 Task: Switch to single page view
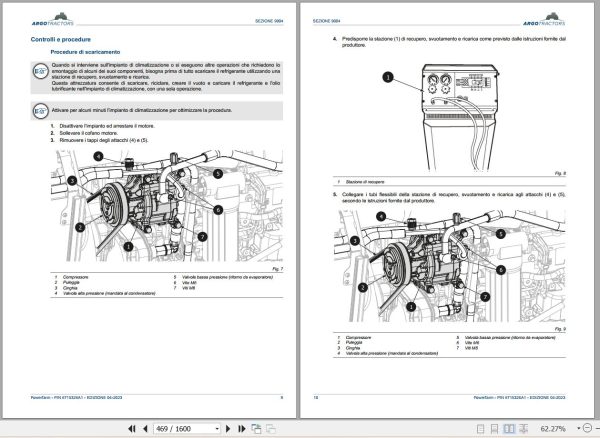(481, 429)
